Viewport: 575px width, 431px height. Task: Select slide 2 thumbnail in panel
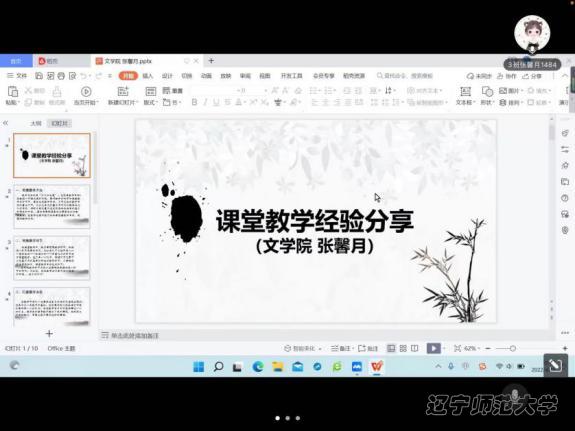[52, 207]
